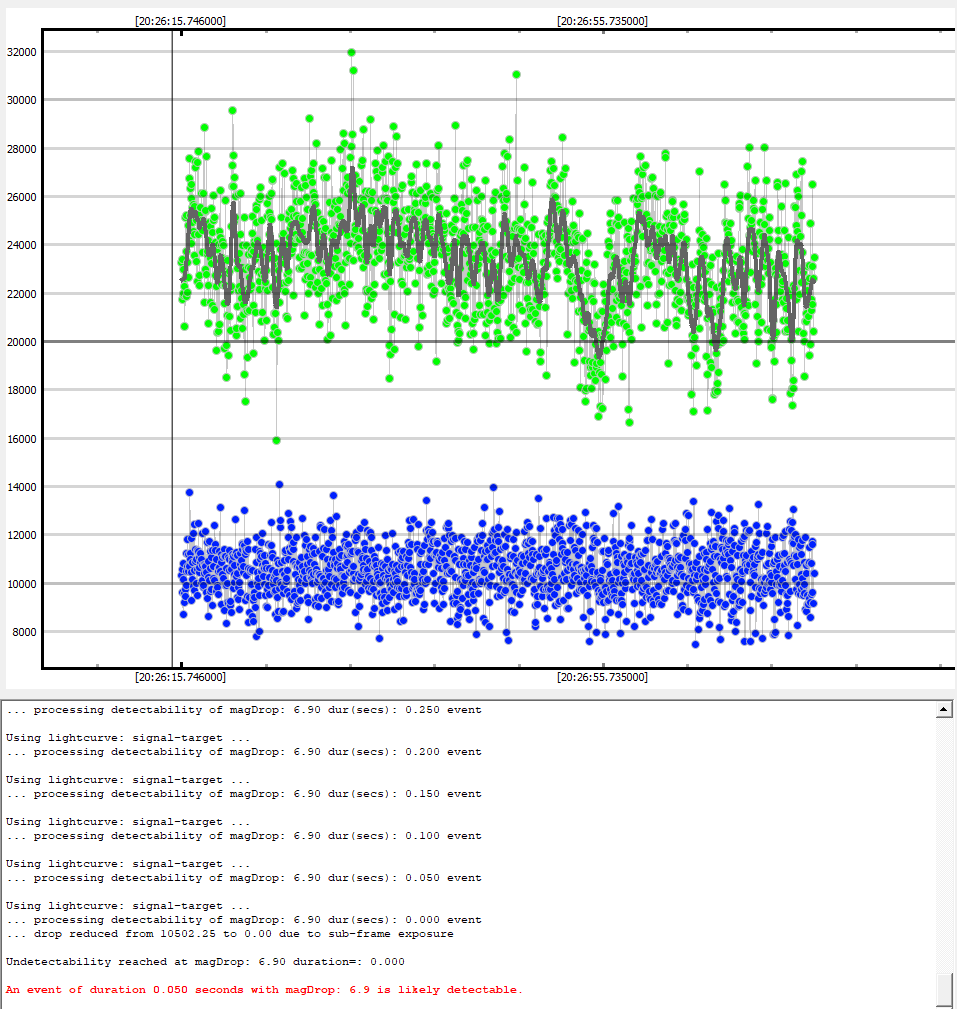Click the 18000 y-axis label
The width and height of the screenshot is (957, 1009).
point(22,391)
